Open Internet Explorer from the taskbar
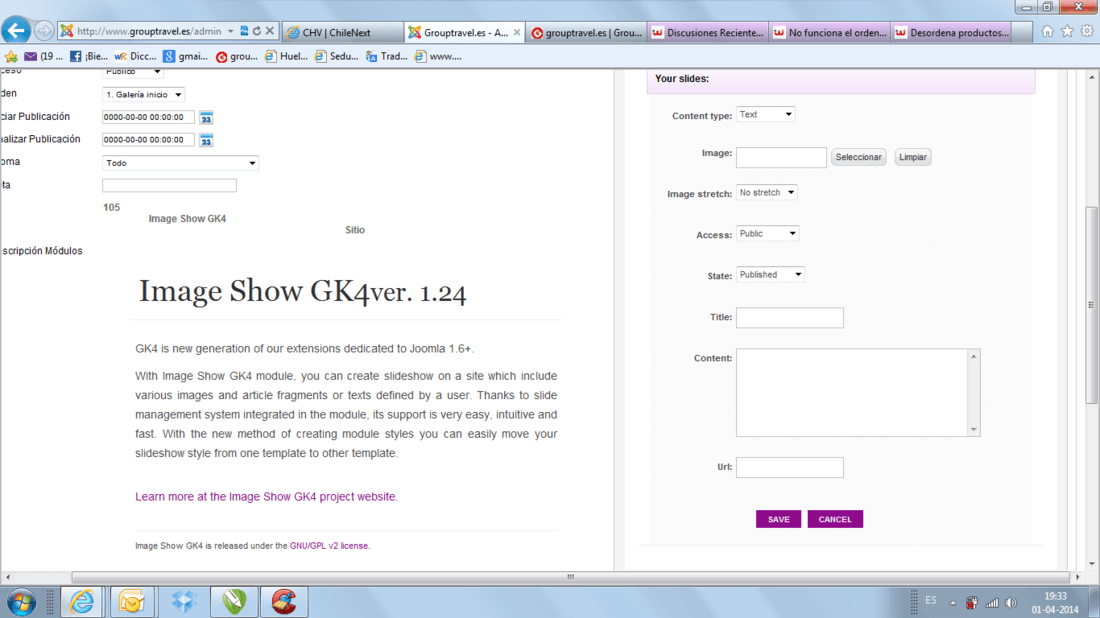 [81, 602]
